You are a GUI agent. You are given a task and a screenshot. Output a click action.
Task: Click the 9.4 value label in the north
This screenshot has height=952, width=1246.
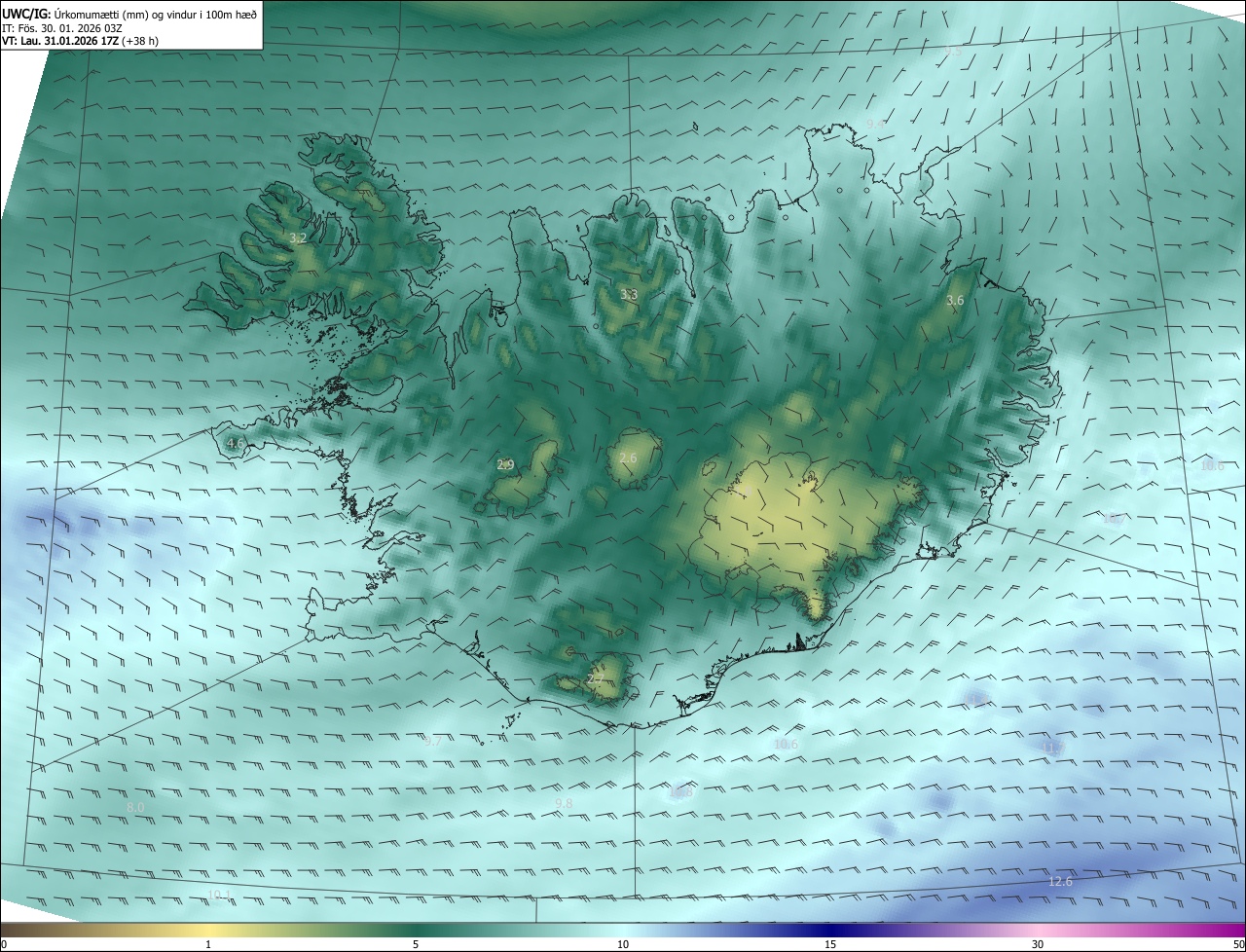pos(875,125)
